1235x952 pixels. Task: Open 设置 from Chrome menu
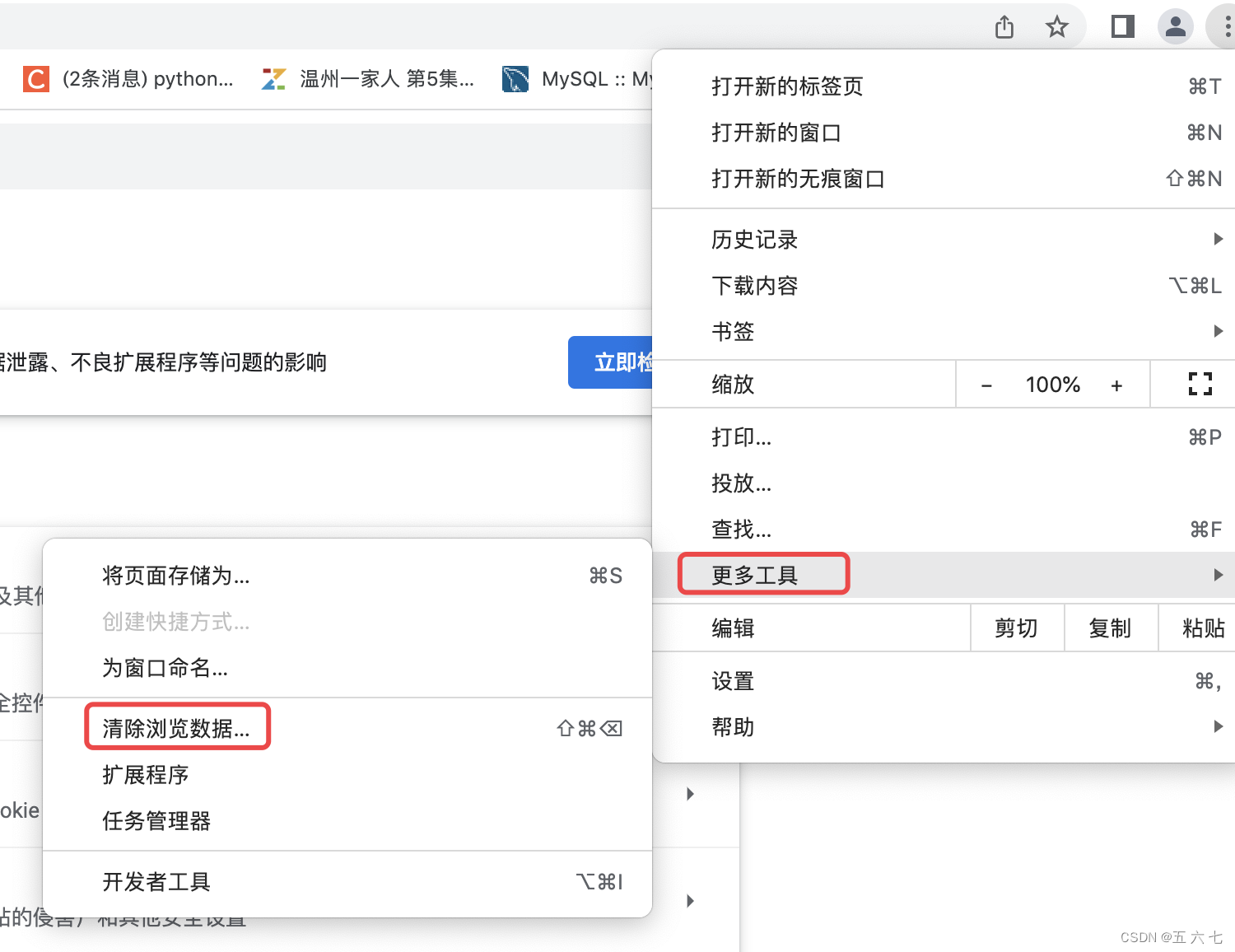944,681
